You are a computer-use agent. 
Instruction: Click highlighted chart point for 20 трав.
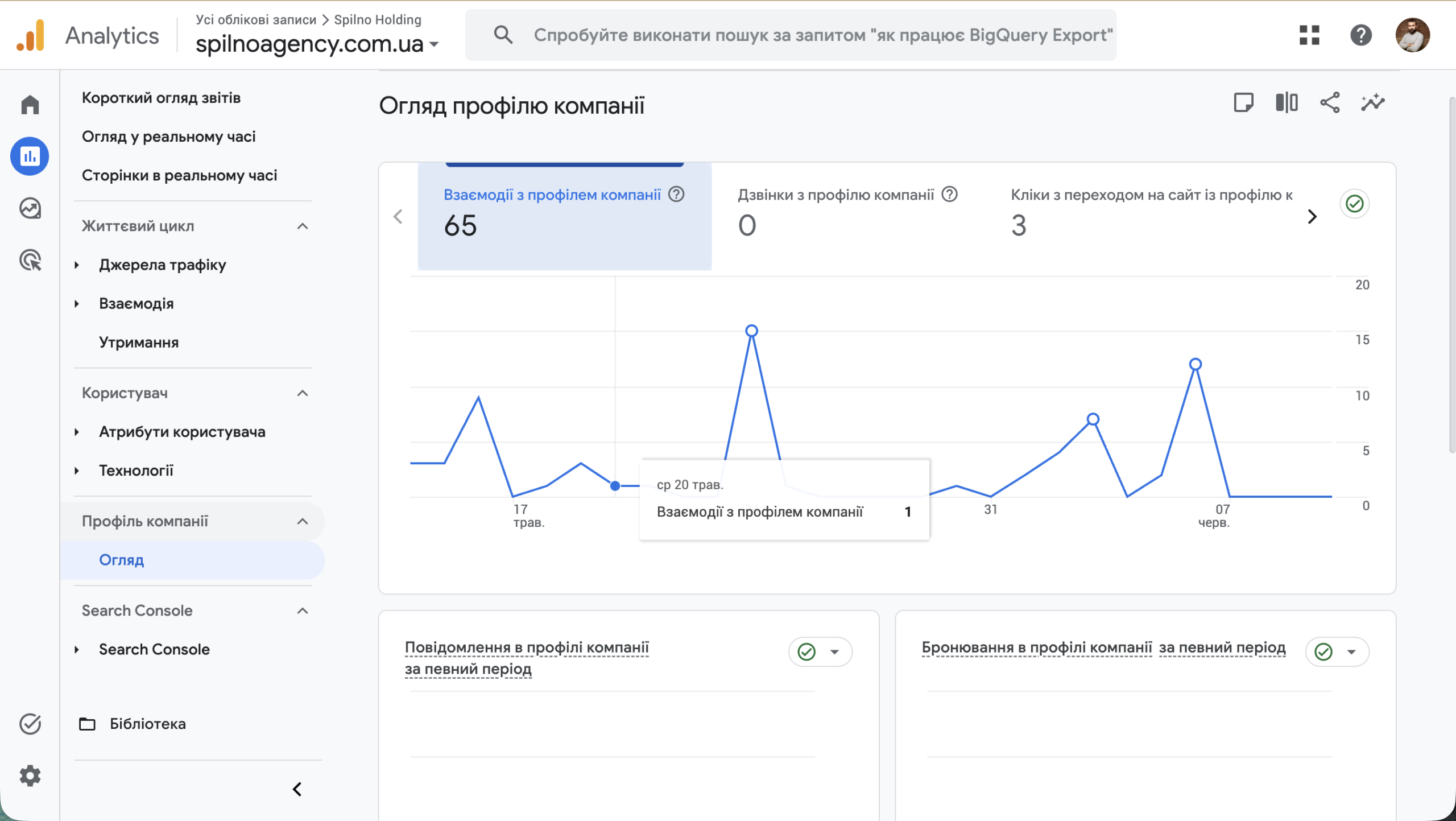(x=615, y=486)
